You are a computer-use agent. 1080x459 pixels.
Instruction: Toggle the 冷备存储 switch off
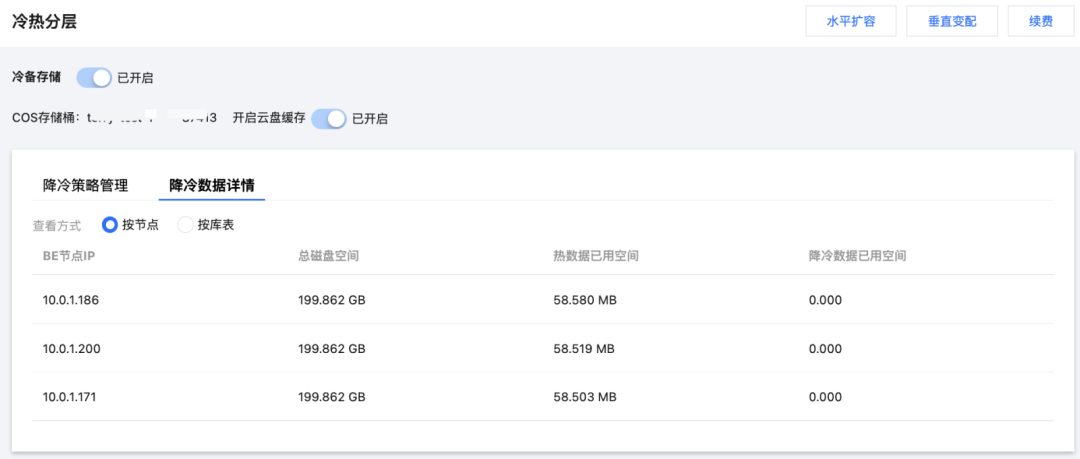pyautogui.click(x=94, y=77)
